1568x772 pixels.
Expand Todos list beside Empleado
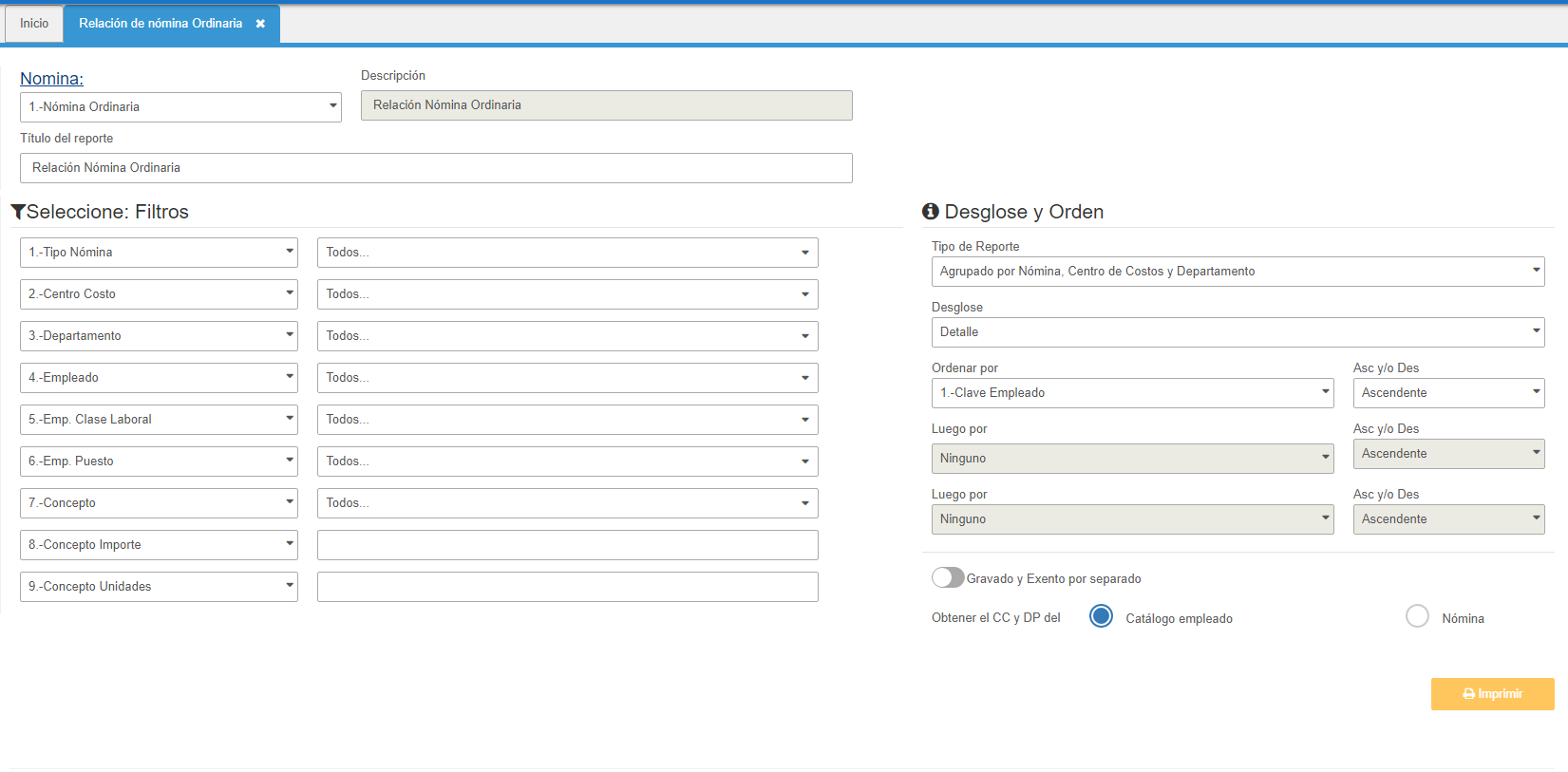point(567,378)
